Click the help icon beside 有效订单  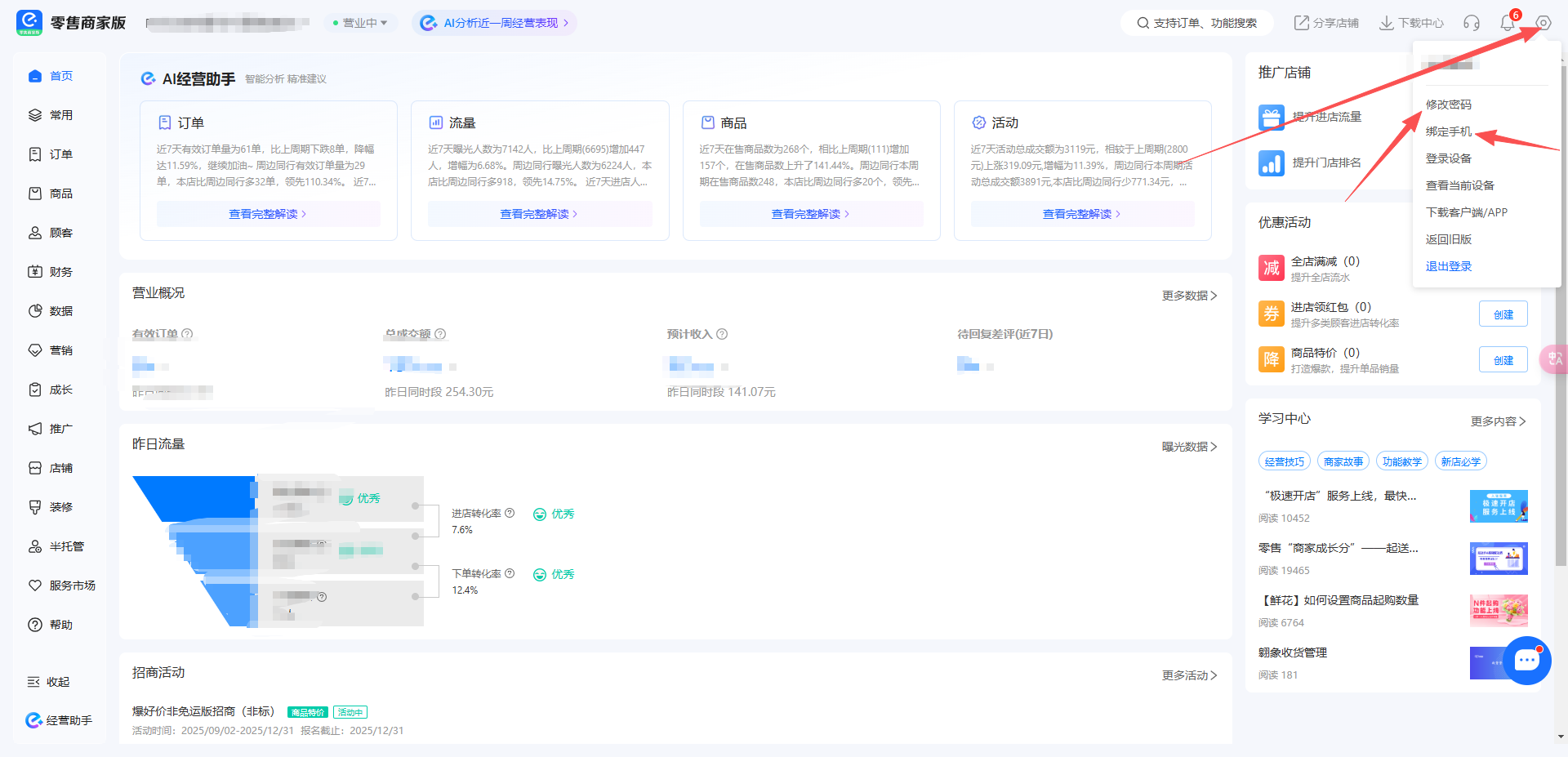tap(187, 334)
